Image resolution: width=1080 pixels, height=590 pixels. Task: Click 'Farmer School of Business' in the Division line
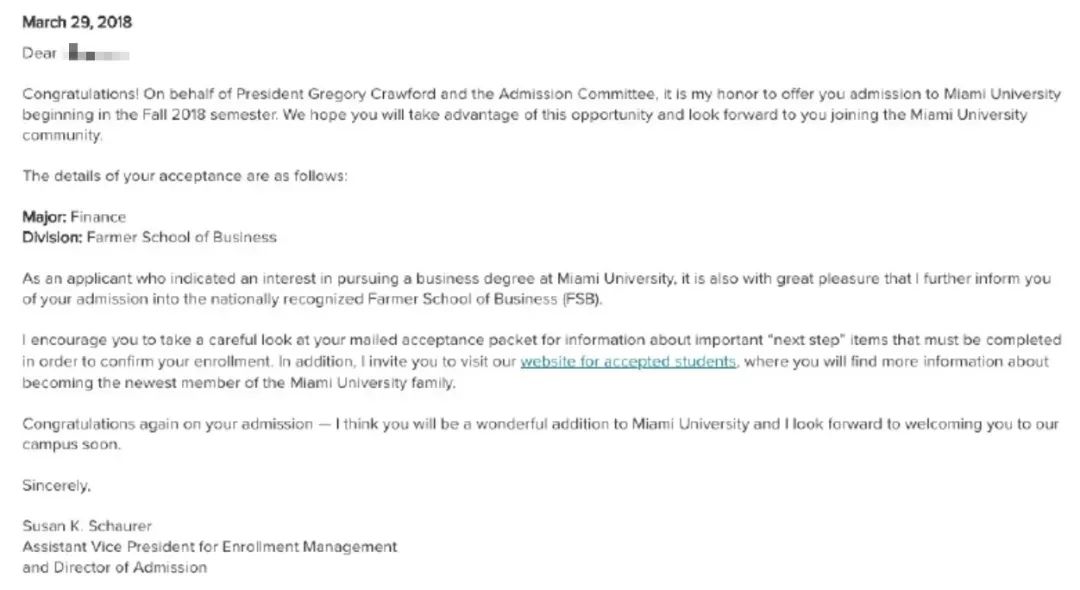coord(182,238)
